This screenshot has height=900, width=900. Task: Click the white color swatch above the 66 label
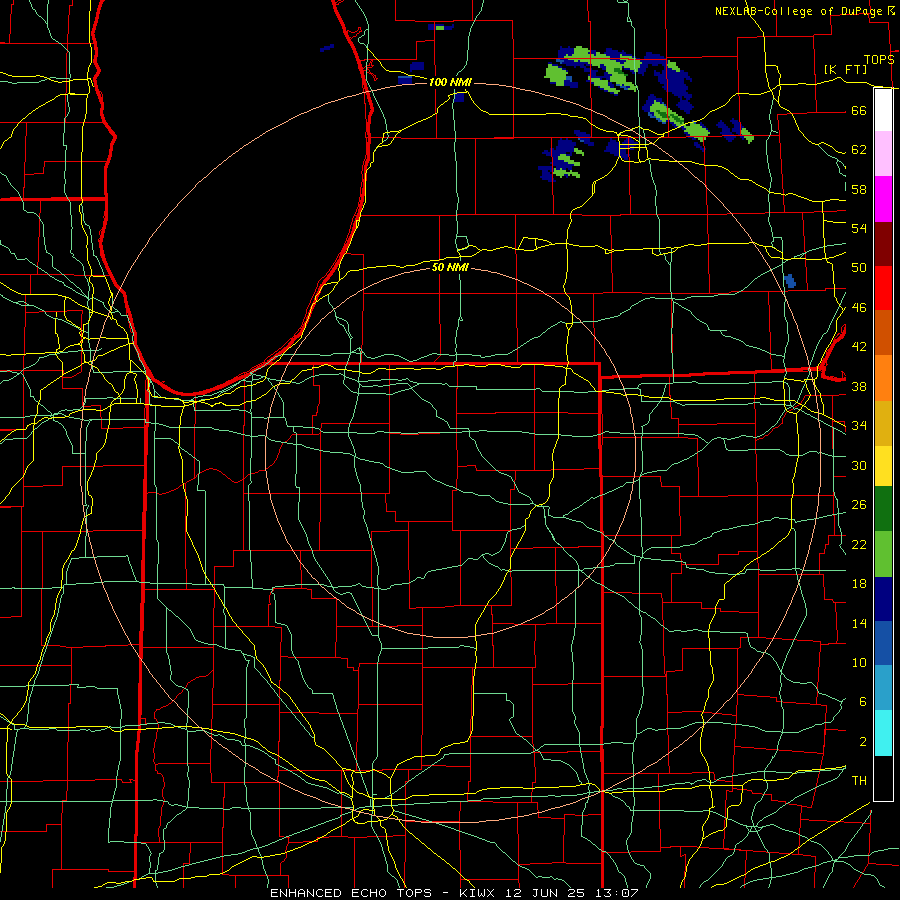pyautogui.click(x=883, y=110)
